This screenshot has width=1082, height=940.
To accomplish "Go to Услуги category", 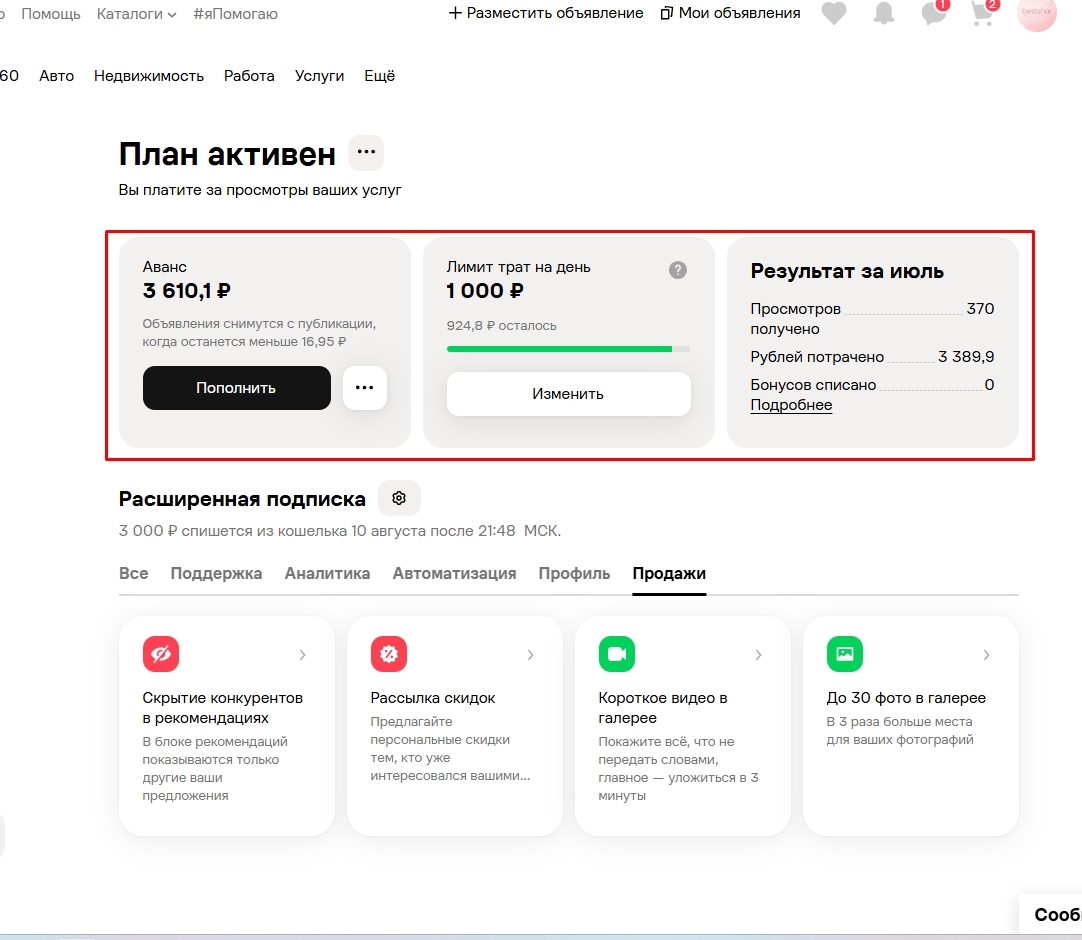I will (319, 76).
